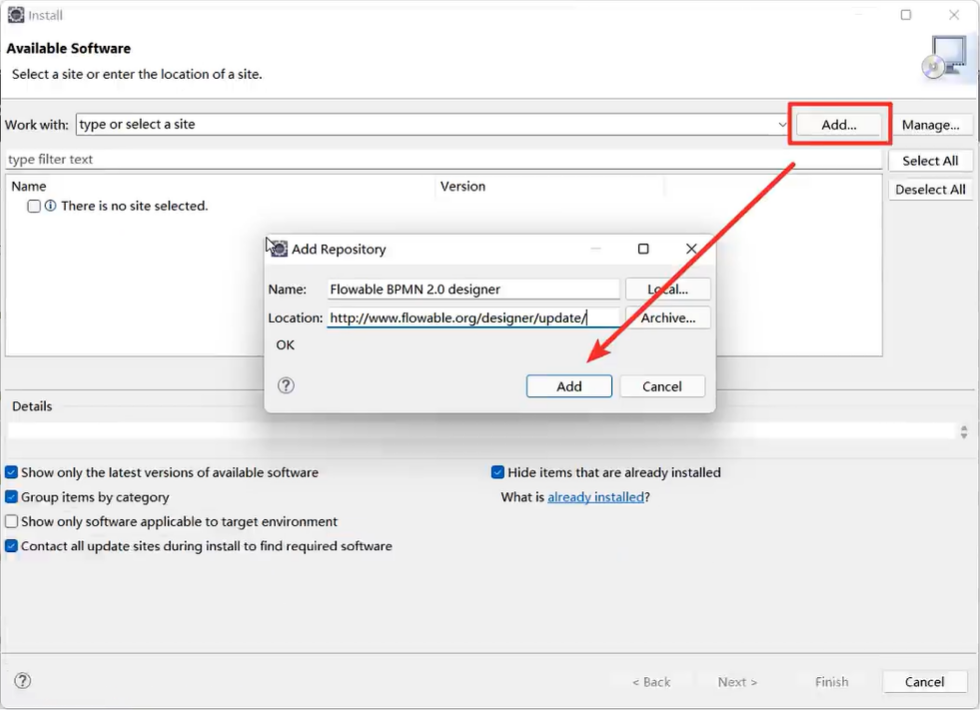Image resolution: width=980 pixels, height=710 pixels.
Task: Maximize the Add Repository dialog
Action: click(x=643, y=249)
